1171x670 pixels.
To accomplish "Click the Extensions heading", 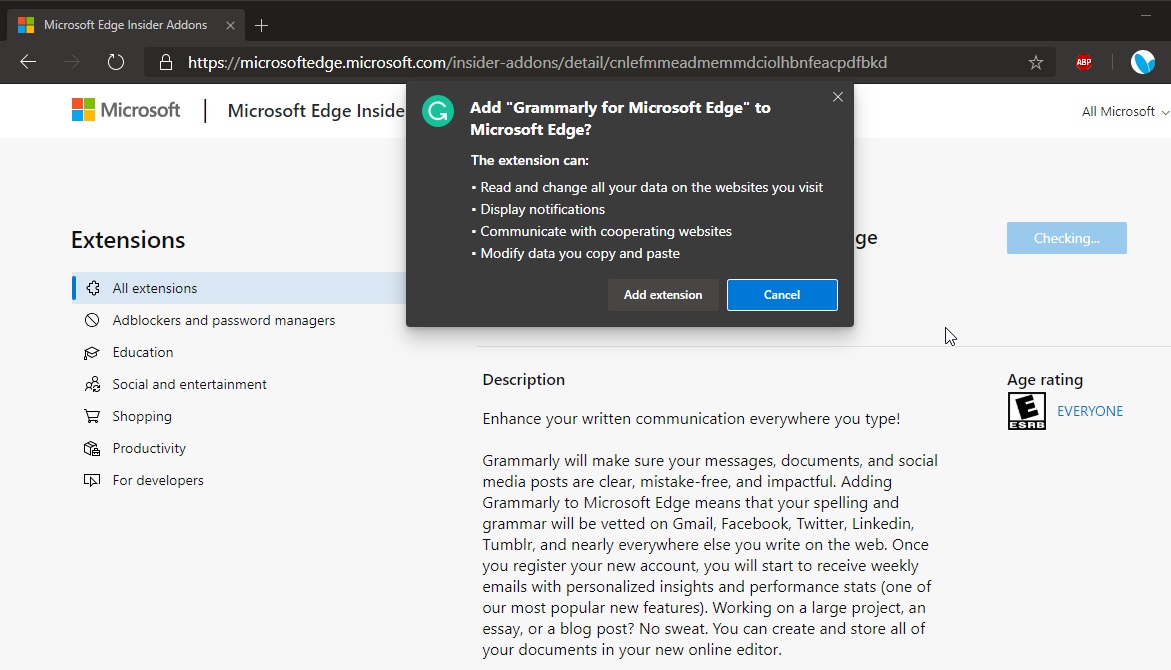I will [x=128, y=240].
